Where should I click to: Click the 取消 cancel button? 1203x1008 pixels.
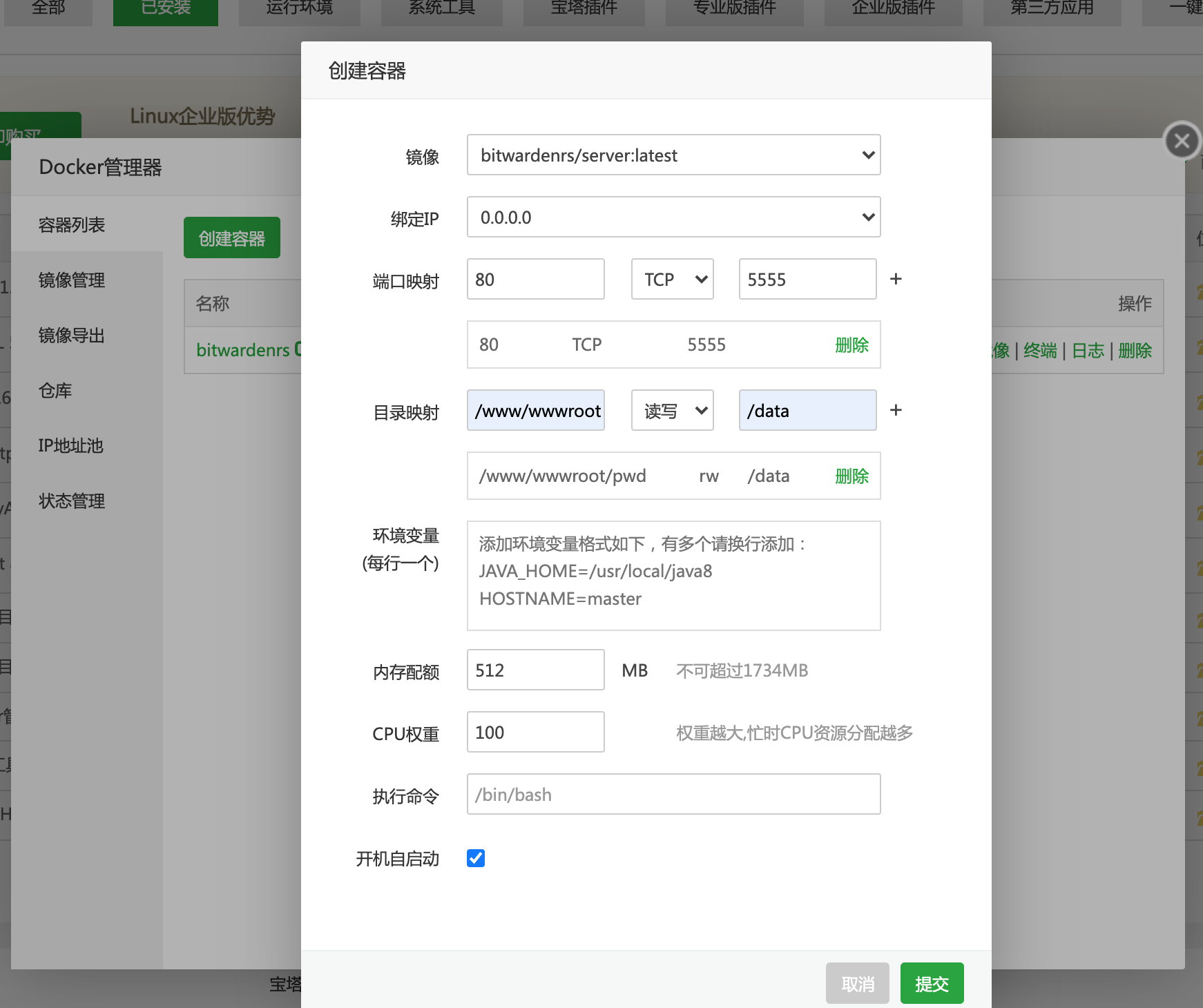(x=857, y=983)
